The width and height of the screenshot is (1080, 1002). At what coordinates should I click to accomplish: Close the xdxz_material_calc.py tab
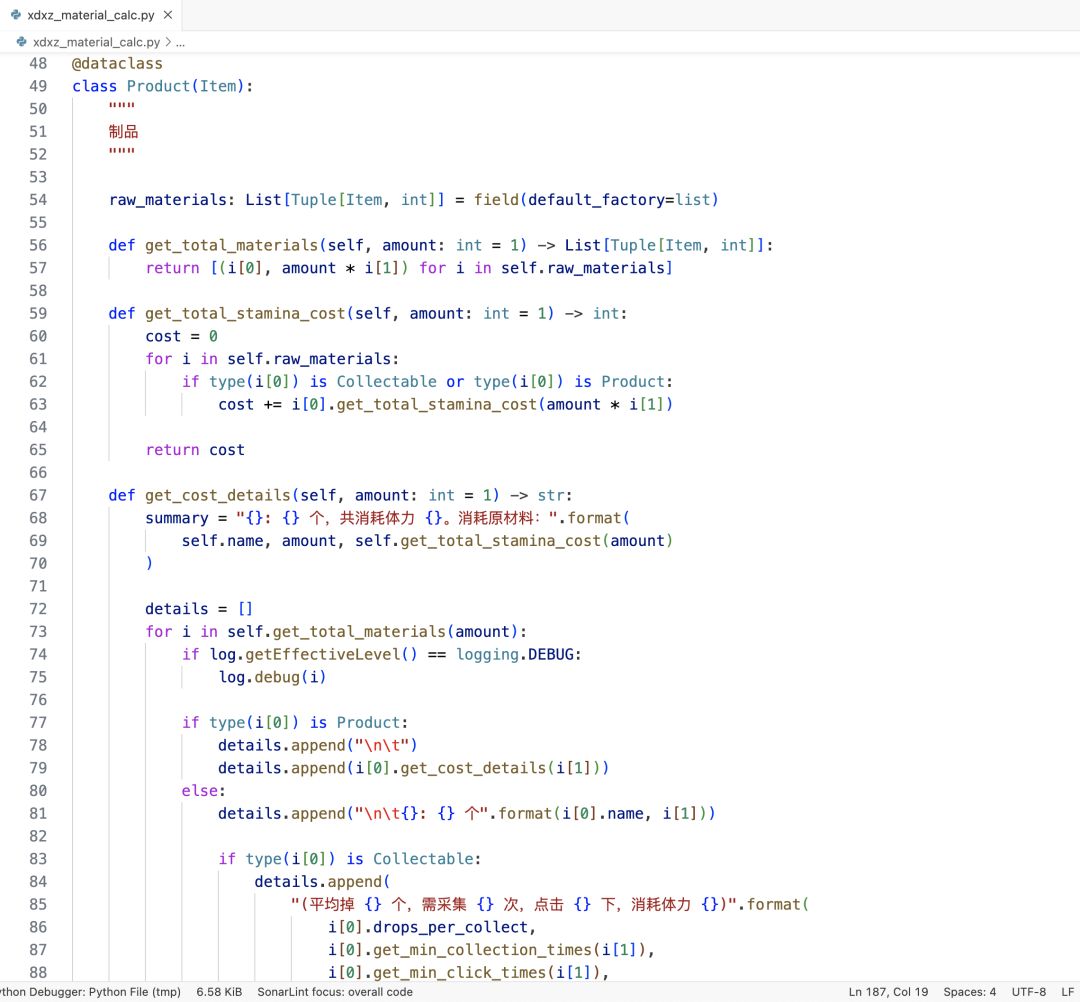click(x=167, y=15)
